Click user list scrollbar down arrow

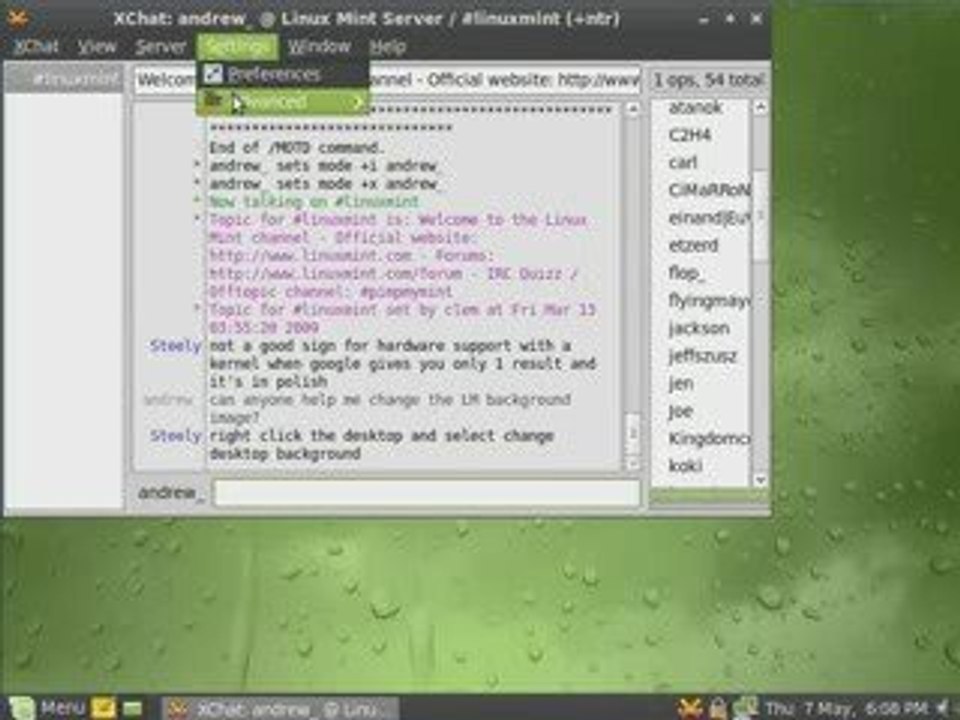pos(760,479)
